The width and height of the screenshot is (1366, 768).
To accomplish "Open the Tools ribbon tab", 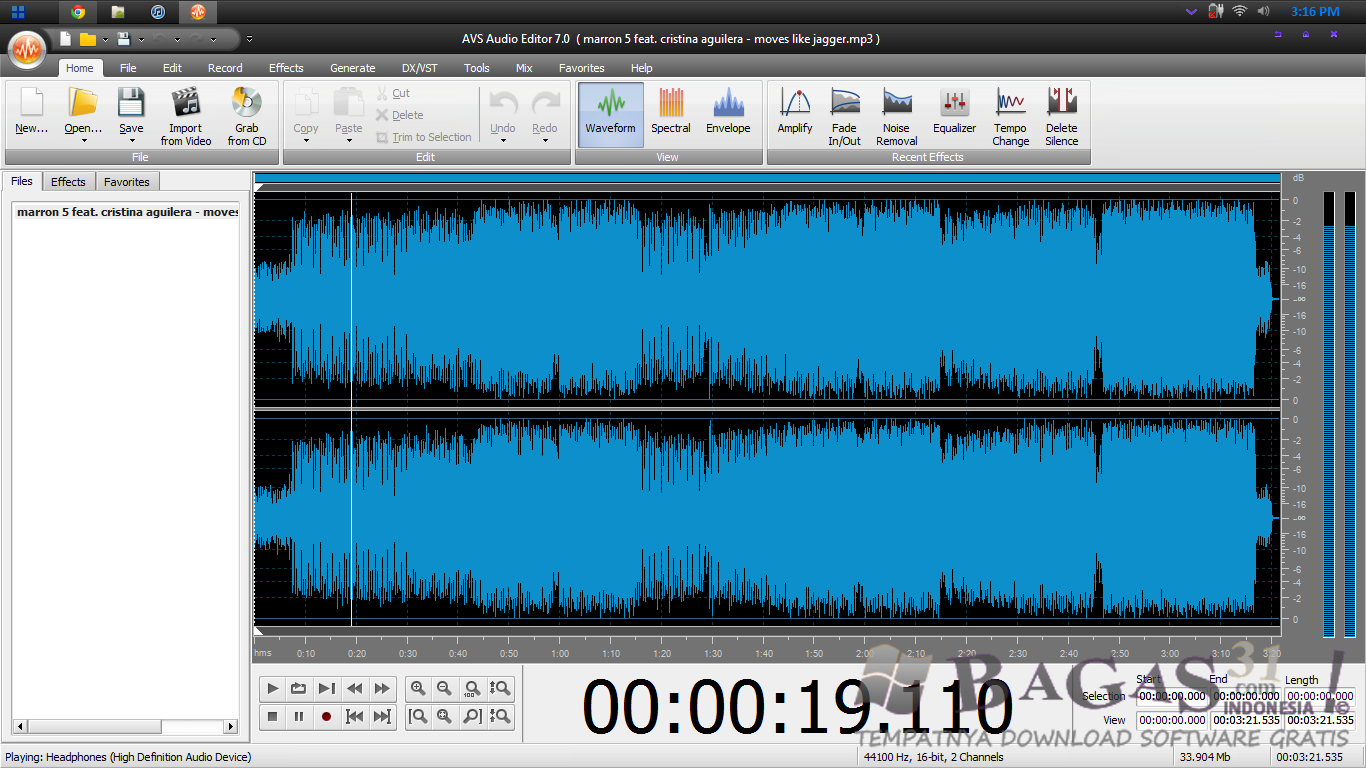I will (477, 68).
